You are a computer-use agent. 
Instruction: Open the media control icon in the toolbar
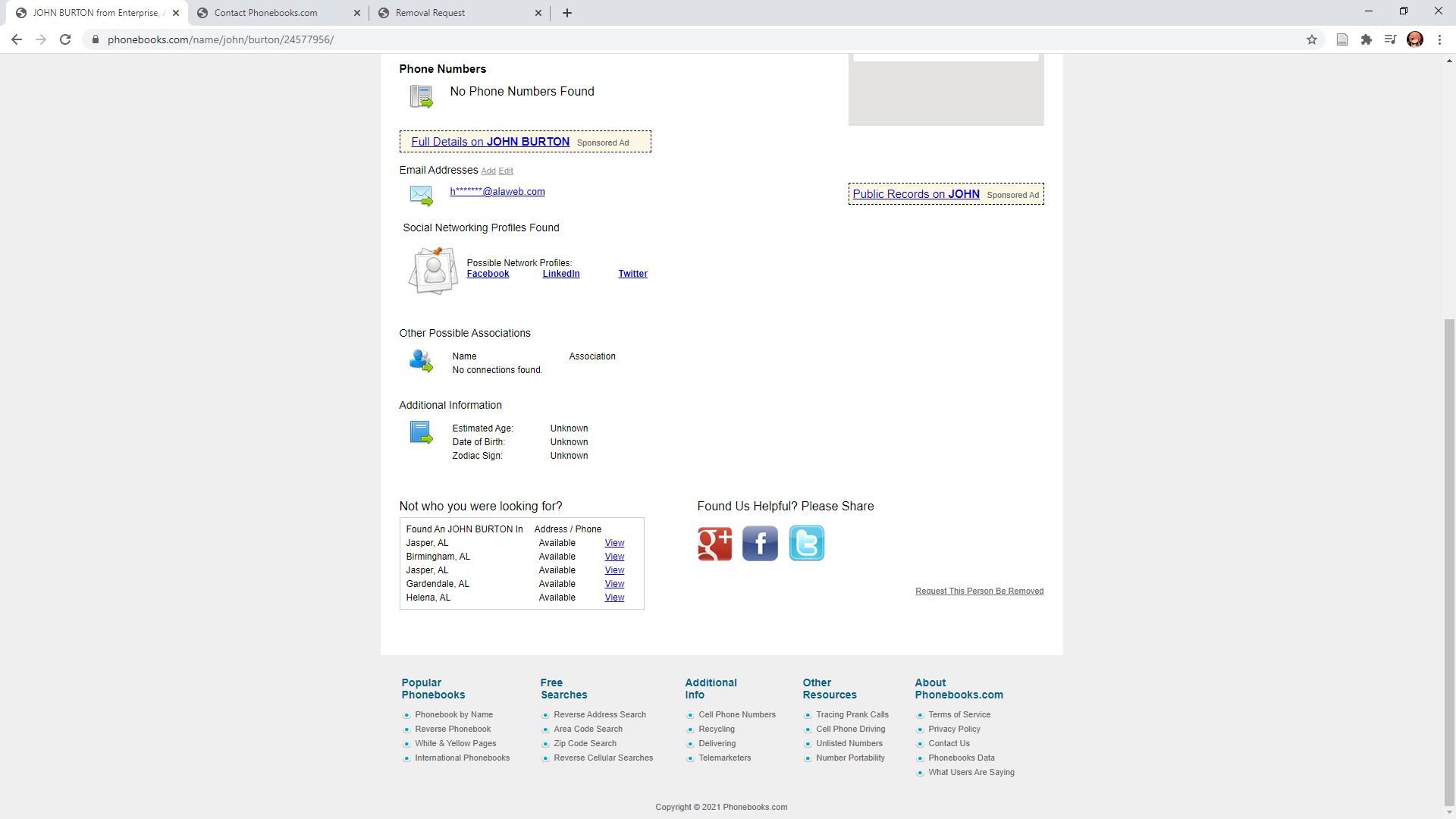1391,39
